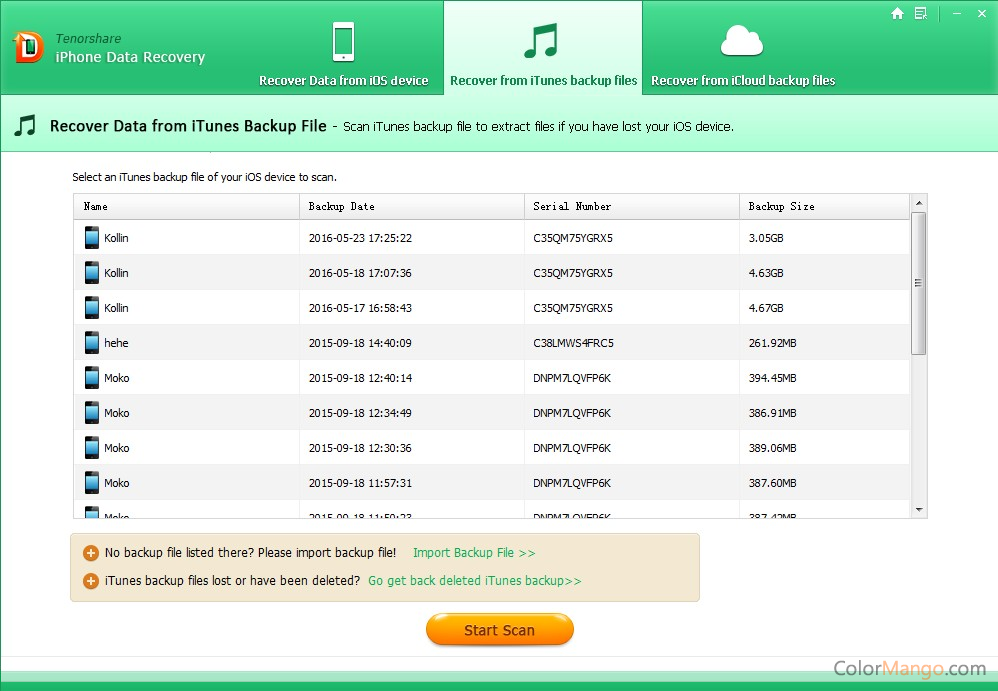
Task: Click date 2016-05-18 17:07:36
Action: coord(360,273)
